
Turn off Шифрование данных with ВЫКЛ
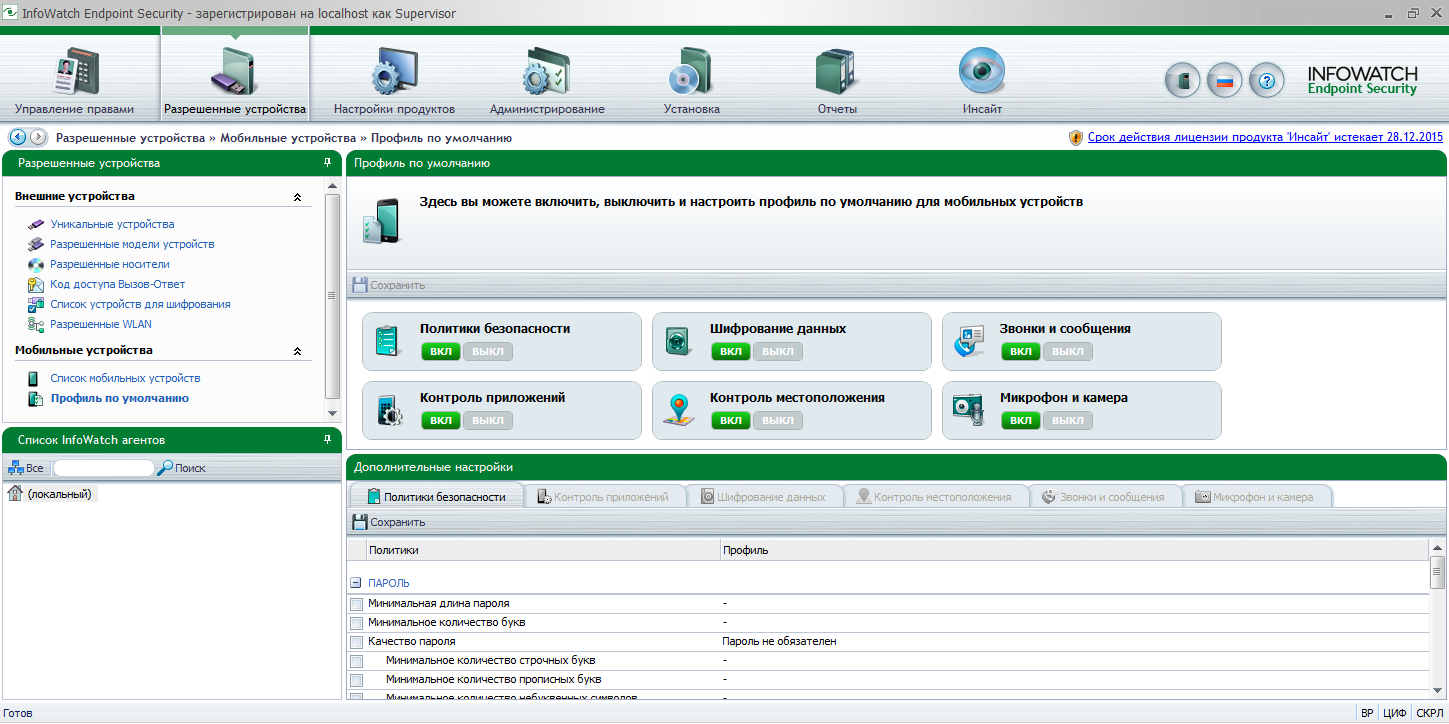click(x=777, y=351)
